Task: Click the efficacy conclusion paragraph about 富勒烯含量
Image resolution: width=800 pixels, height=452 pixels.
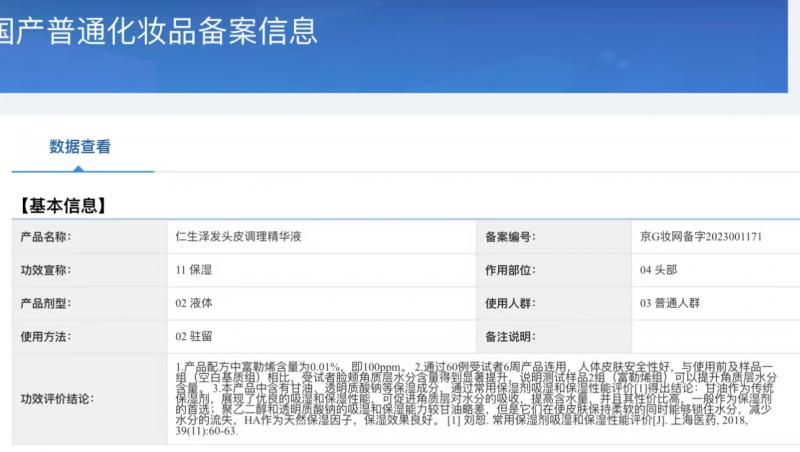Action: tap(476, 398)
